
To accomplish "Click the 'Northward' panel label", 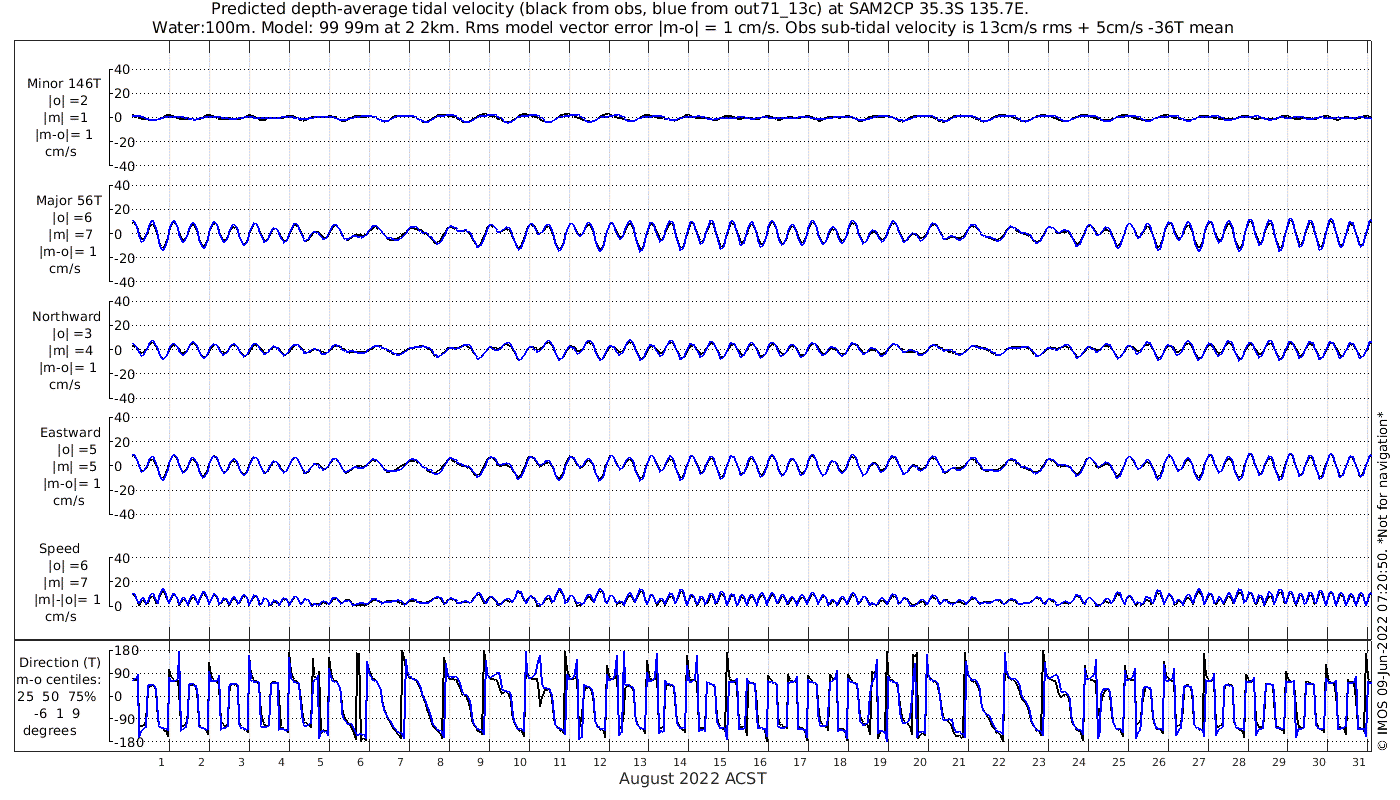I will click(67, 316).
